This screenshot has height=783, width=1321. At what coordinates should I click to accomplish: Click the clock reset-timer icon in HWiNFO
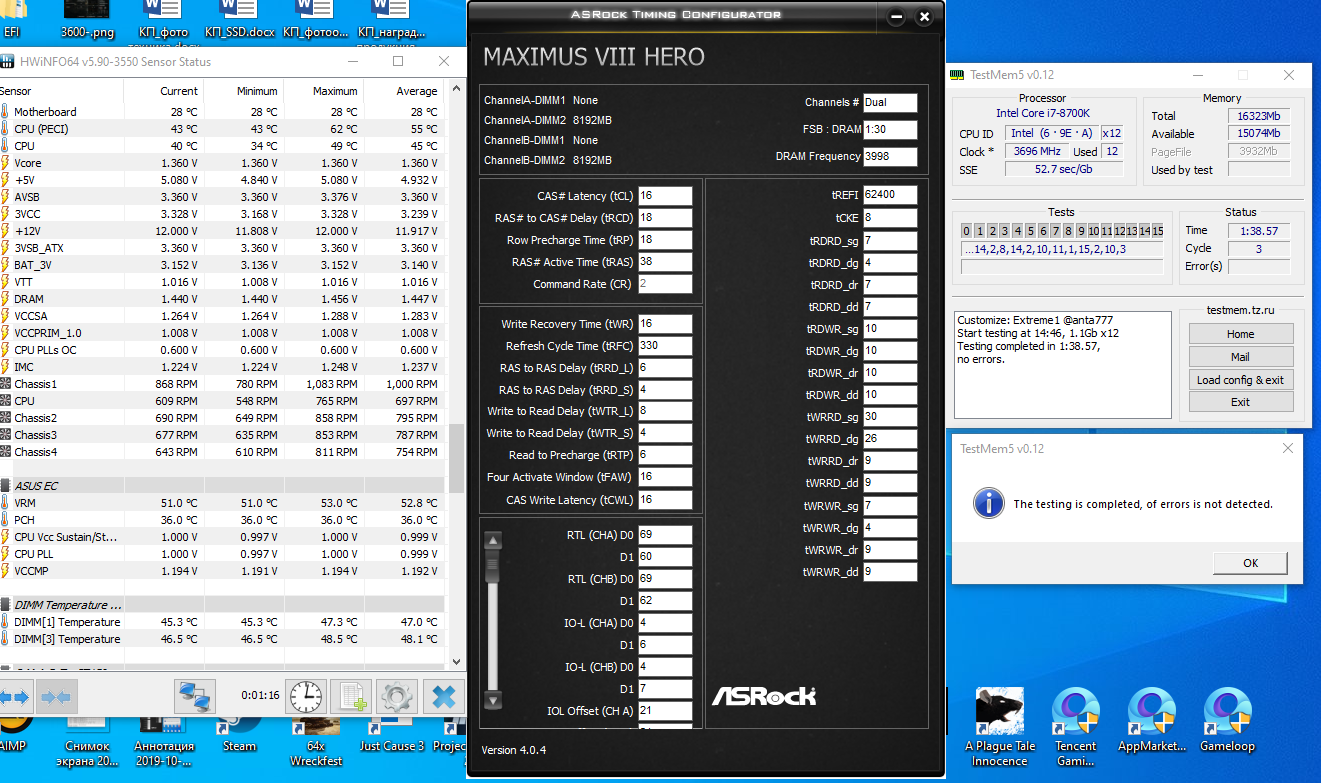[306, 696]
